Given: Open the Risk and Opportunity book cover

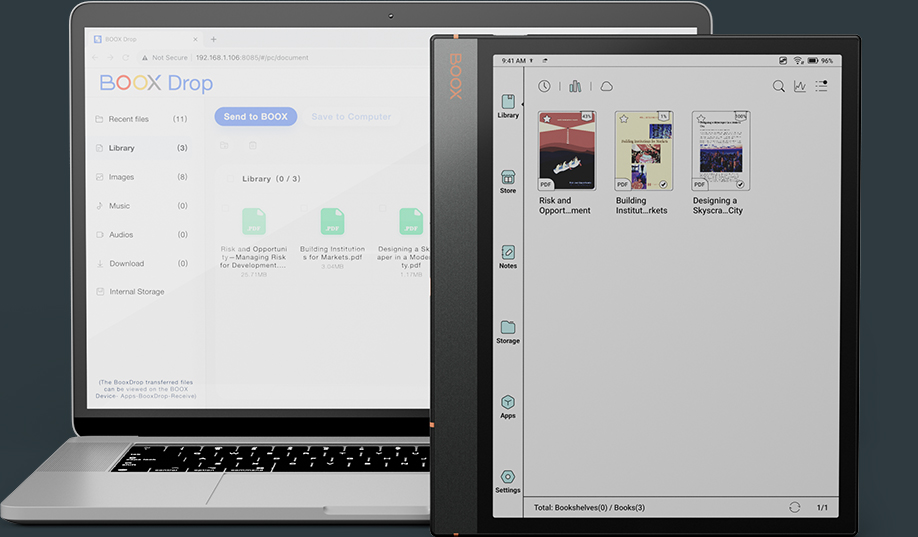Looking at the screenshot, I should pos(565,151).
